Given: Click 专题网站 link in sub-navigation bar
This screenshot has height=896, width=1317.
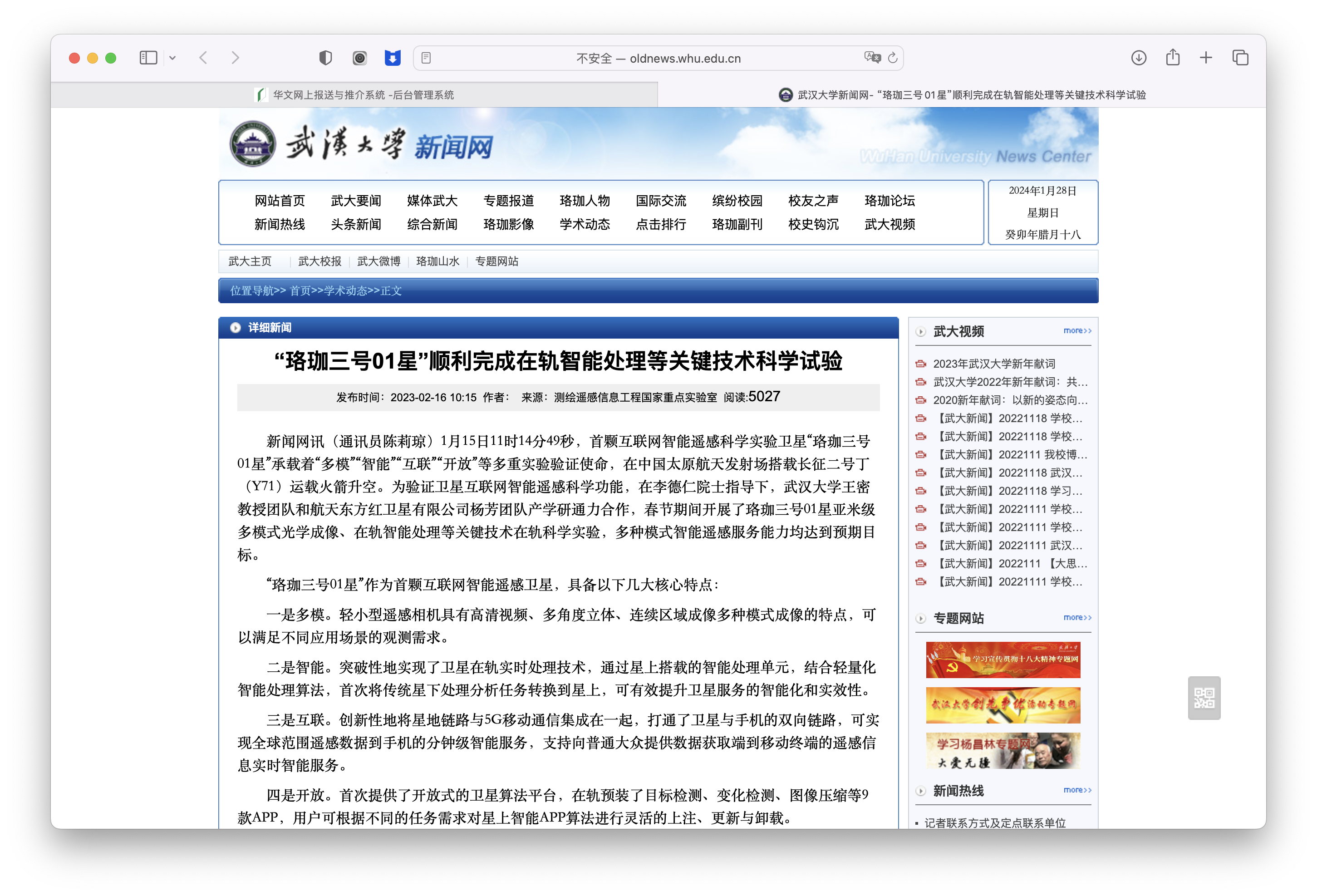Looking at the screenshot, I should [496, 261].
